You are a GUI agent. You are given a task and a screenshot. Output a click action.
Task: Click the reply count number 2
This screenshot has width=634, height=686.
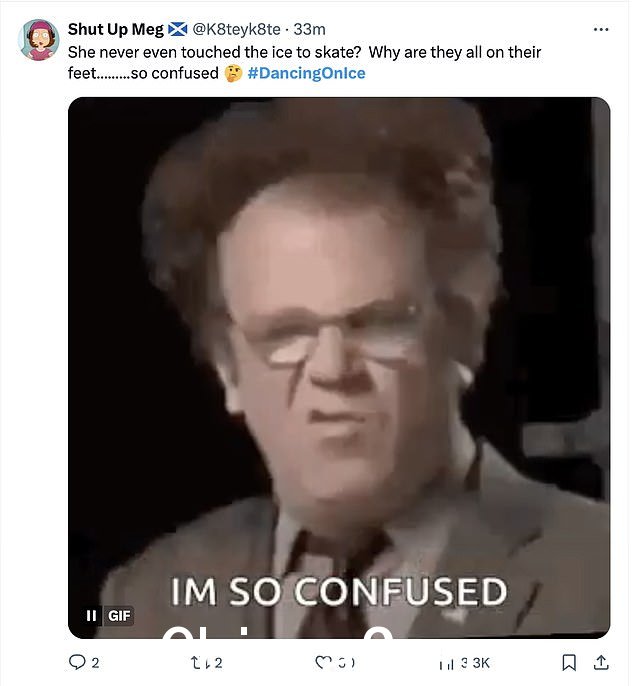(95, 663)
